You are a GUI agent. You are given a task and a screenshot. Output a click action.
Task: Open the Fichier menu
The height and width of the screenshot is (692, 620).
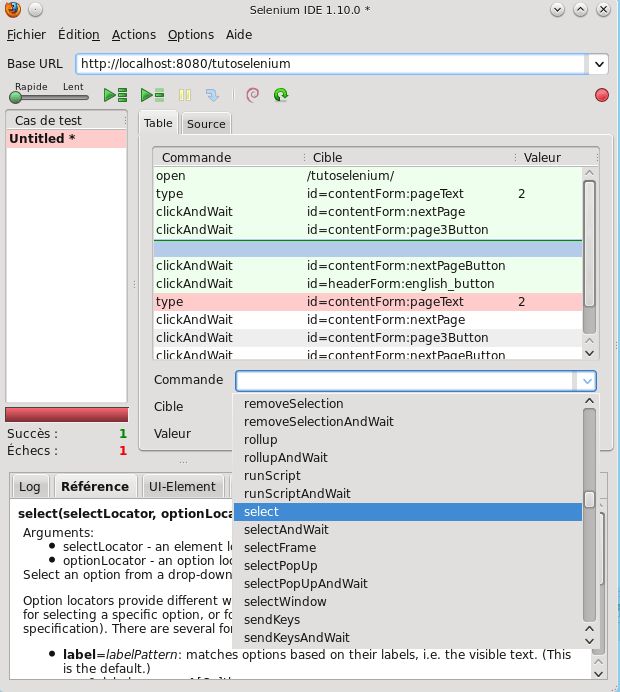(26, 34)
